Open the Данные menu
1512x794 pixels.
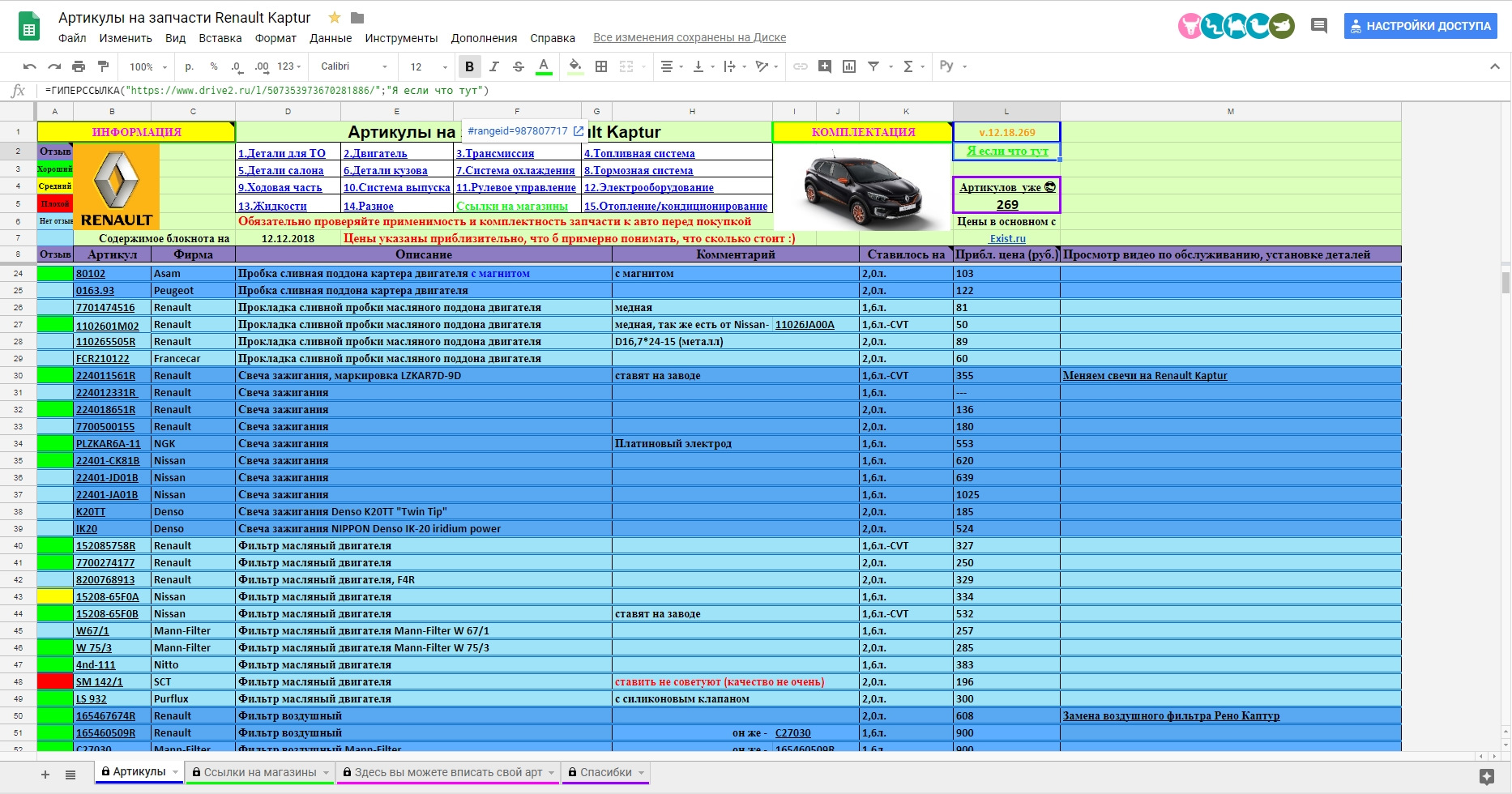331,38
